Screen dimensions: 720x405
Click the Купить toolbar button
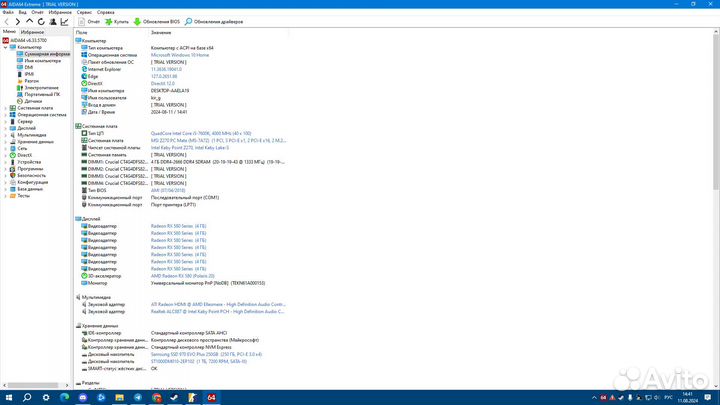pyautogui.click(x=117, y=22)
